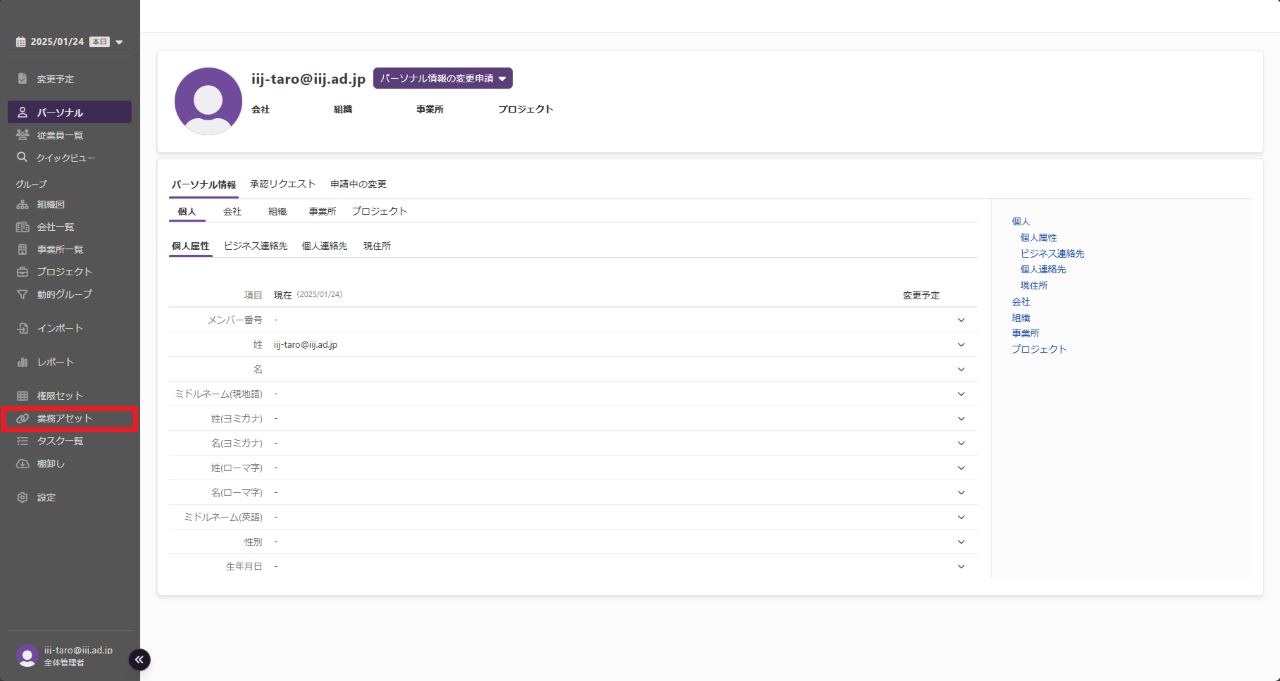This screenshot has height=681, width=1280.
Task: Open 業務アセット in the sidebar
Action: 64,418
